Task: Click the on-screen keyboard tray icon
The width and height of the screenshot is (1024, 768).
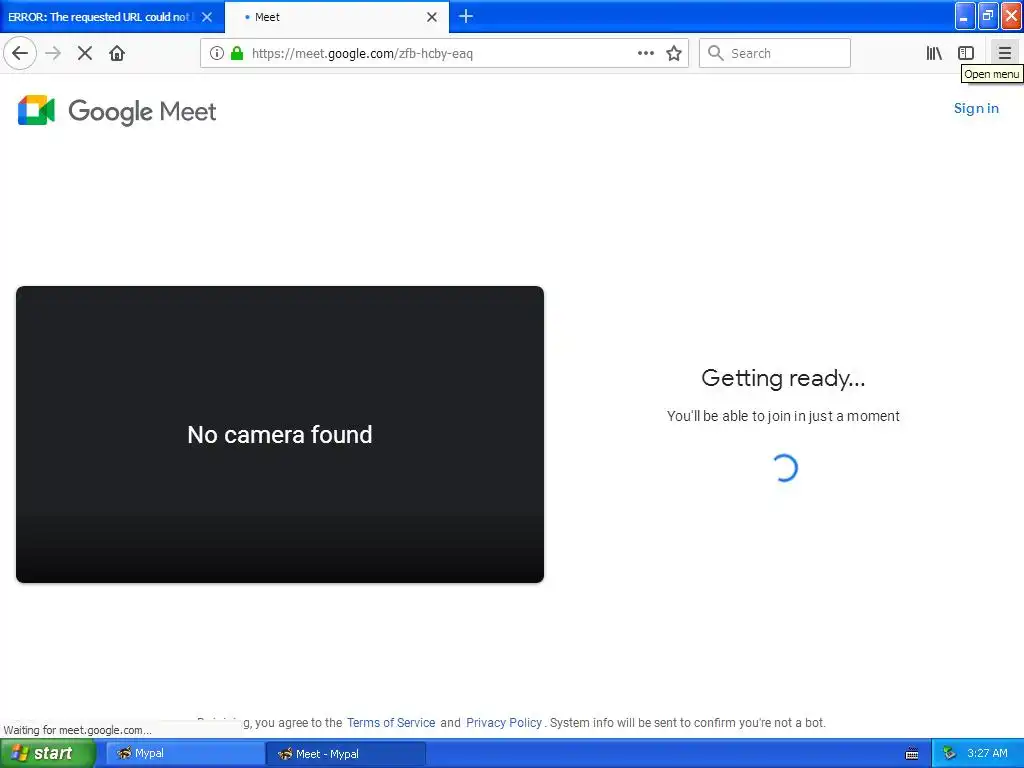Action: 912,754
